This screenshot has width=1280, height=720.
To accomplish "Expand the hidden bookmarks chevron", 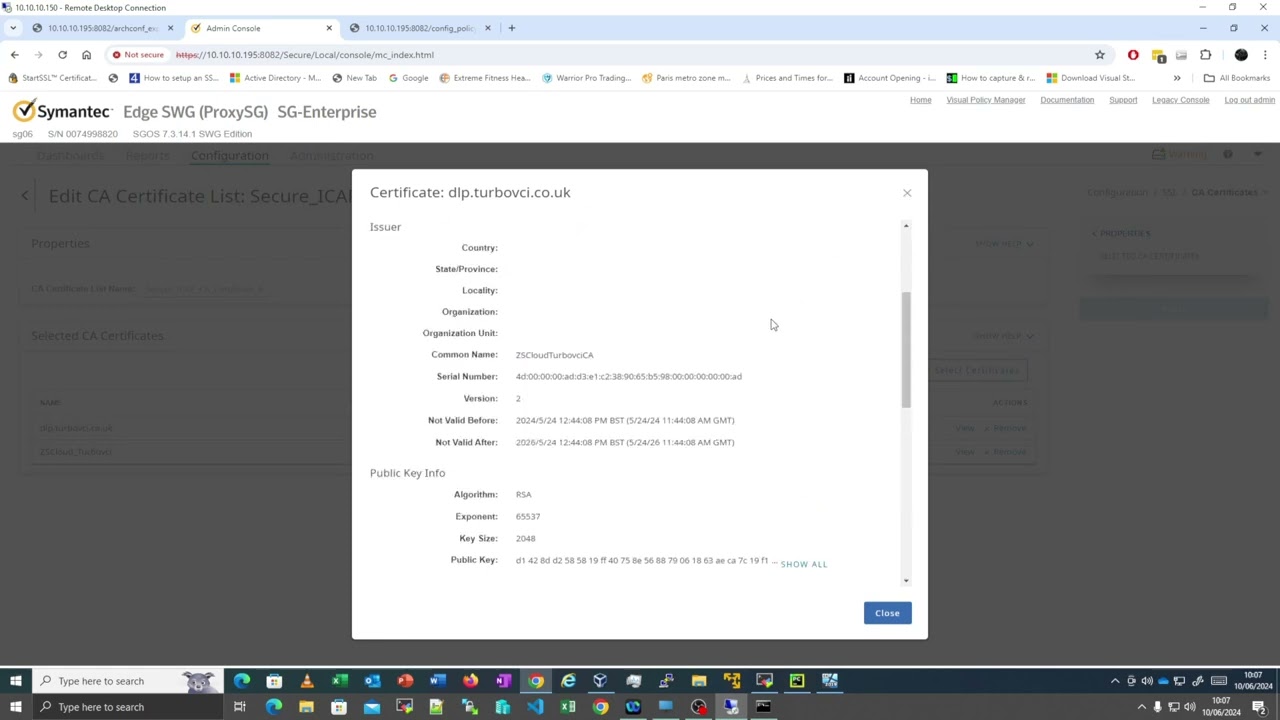I will click(1177, 78).
